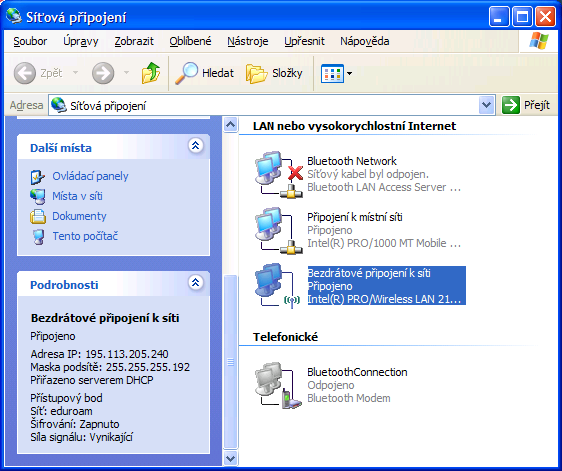This screenshot has width=562, height=471.
Task: Click the green Přejít go button
Action: (526, 105)
